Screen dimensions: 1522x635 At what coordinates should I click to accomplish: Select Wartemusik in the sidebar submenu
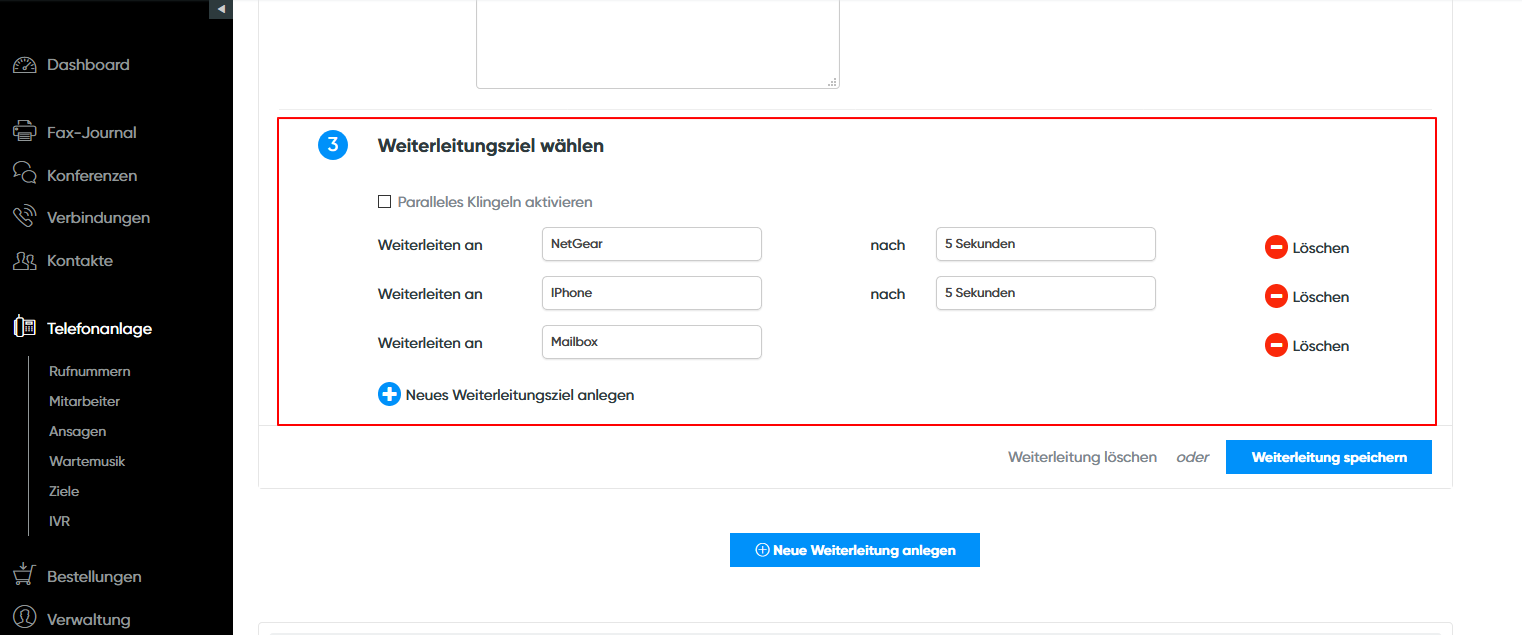coord(87,461)
